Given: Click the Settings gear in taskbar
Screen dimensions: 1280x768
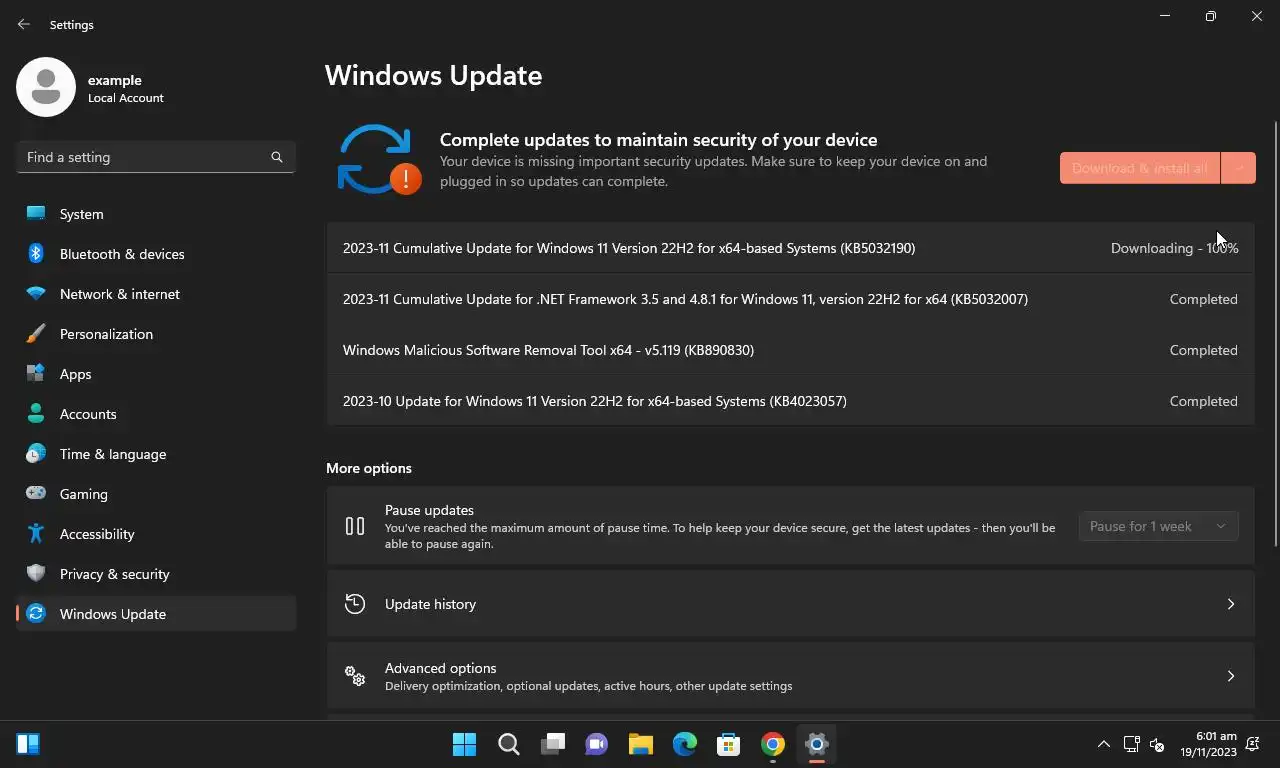Looking at the screenshot, I should click(817, 744).
